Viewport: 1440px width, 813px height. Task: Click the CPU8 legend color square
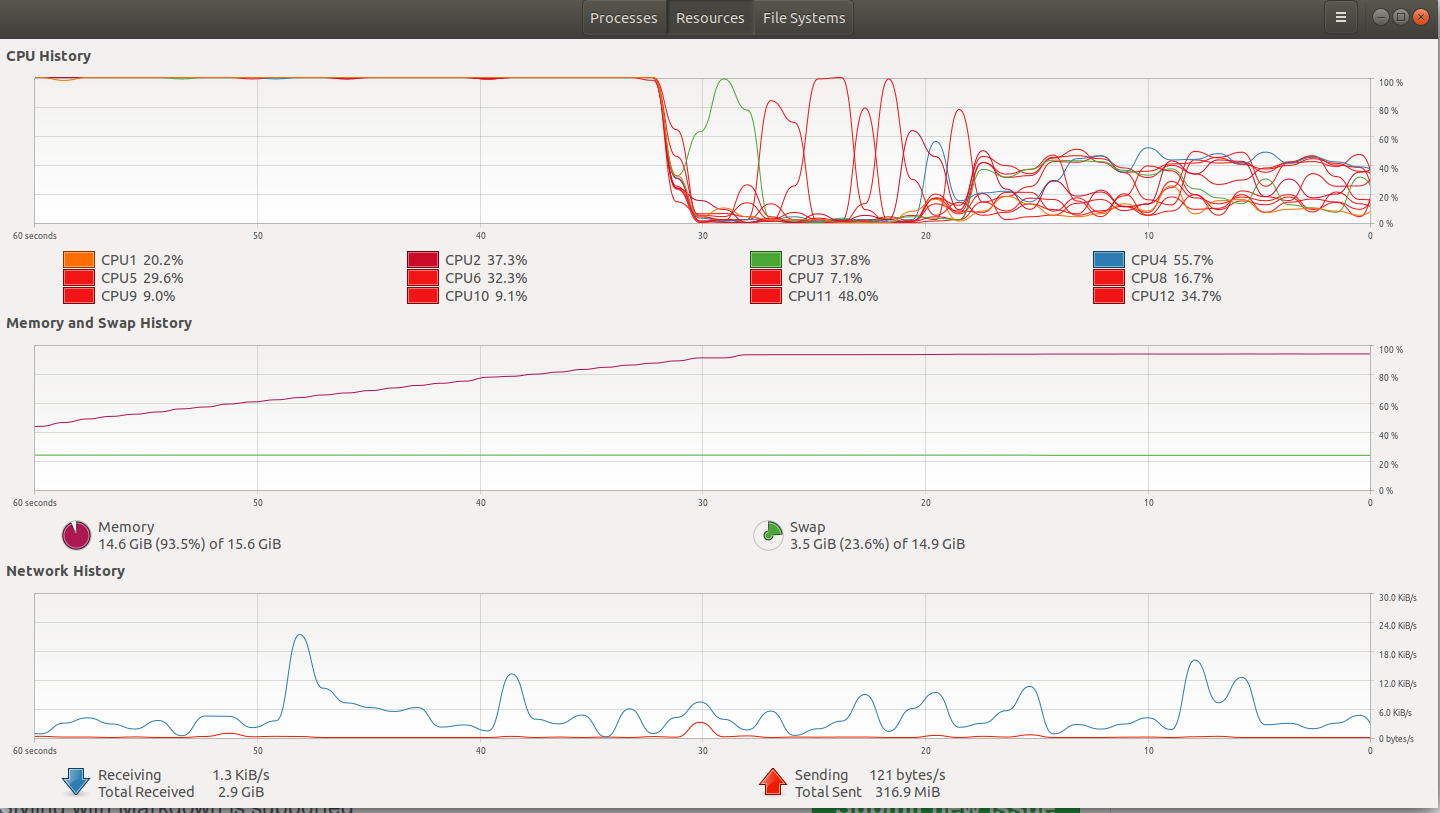1108,278
